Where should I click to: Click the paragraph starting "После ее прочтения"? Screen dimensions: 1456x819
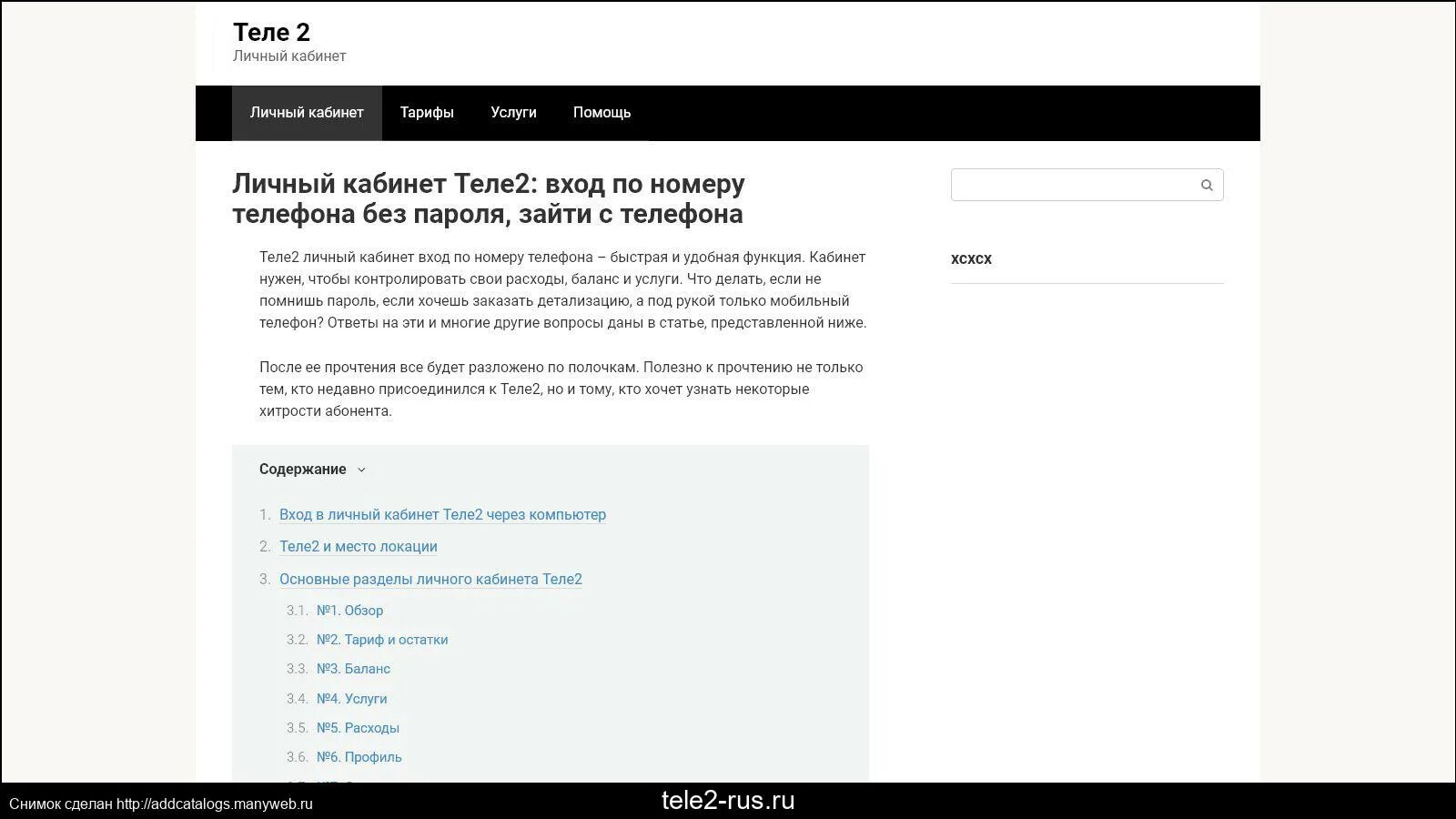(561, 389)
